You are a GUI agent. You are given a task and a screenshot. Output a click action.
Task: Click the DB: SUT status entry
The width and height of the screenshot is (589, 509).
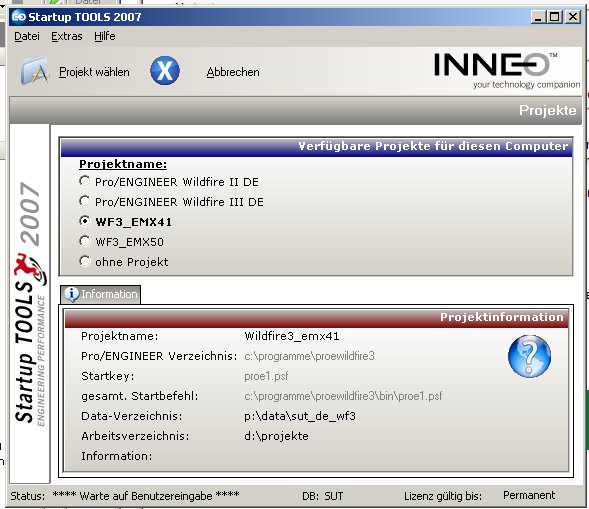click(322, 496)
